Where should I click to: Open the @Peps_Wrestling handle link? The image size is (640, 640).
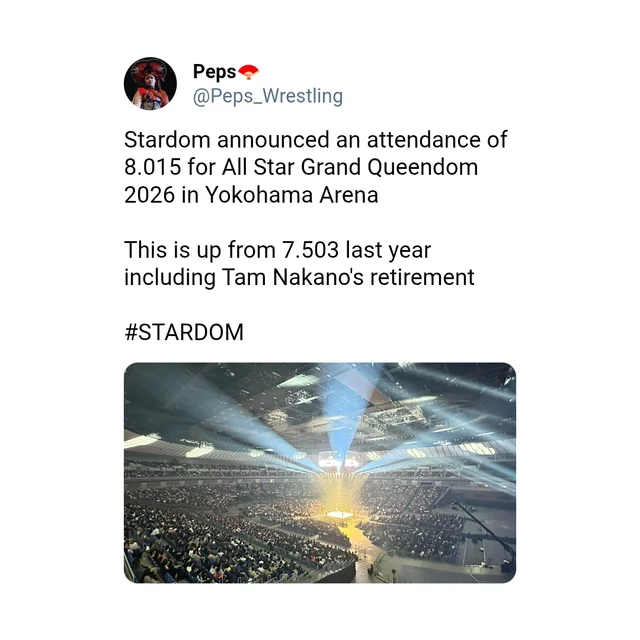click(x=267, y=96)
